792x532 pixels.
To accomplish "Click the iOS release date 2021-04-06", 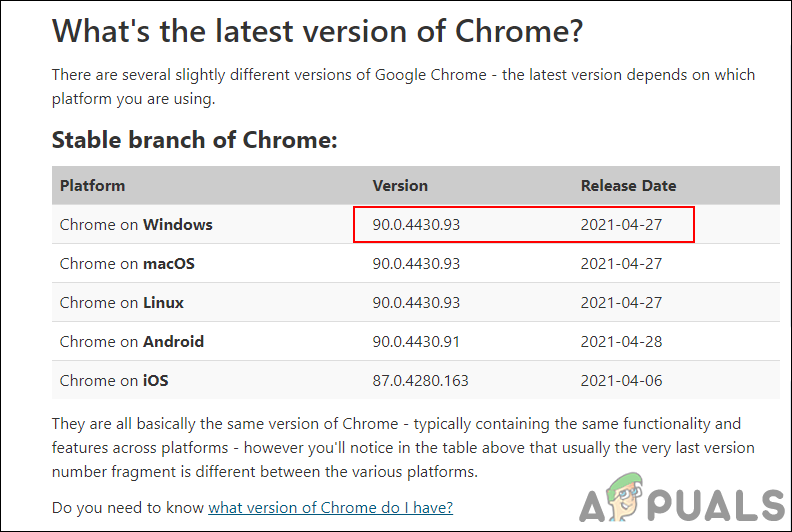I will (x=621, y=380).
